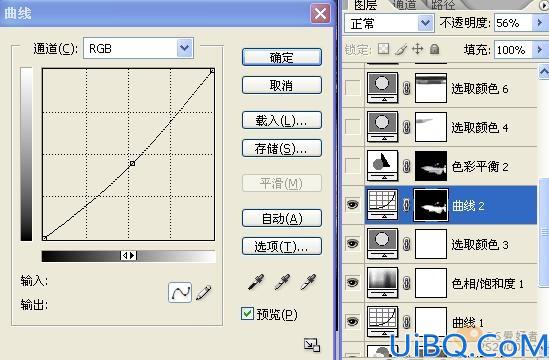Image resolution: width=549 pixels, height=360 pixels.
Task: Select the 色相/饱和度 1 layer mask thumbnail
Action: point(431,283)
